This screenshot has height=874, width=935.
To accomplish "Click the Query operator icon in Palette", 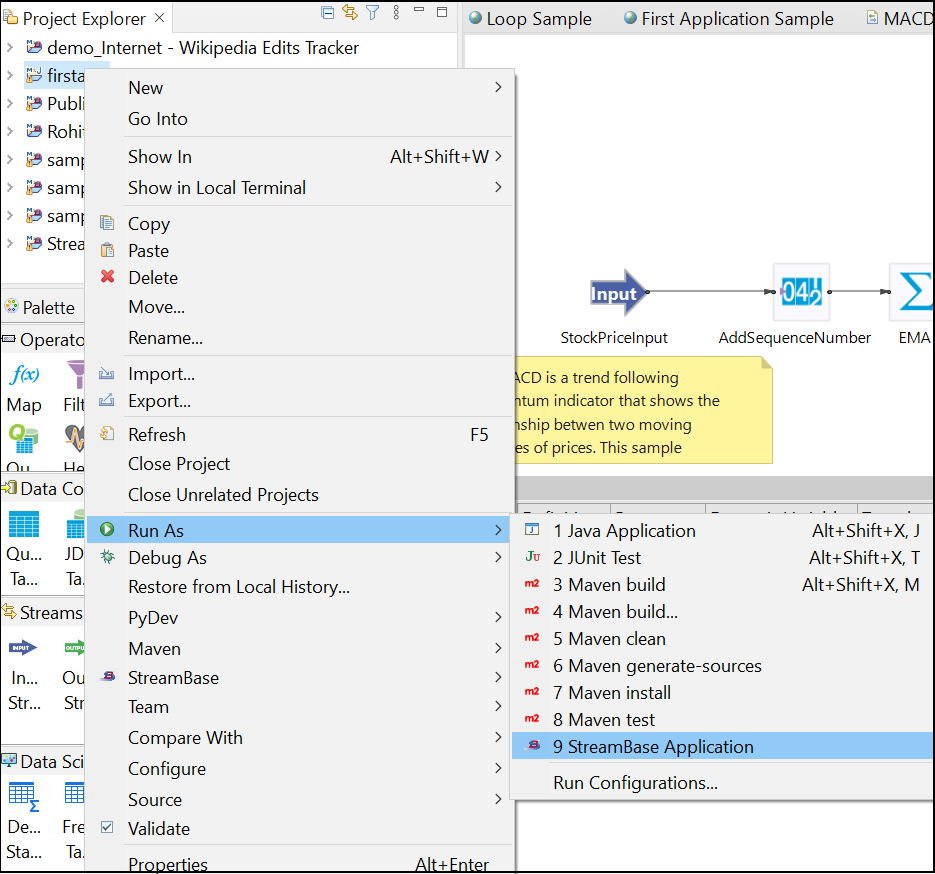I will click(x=24, y=439).
